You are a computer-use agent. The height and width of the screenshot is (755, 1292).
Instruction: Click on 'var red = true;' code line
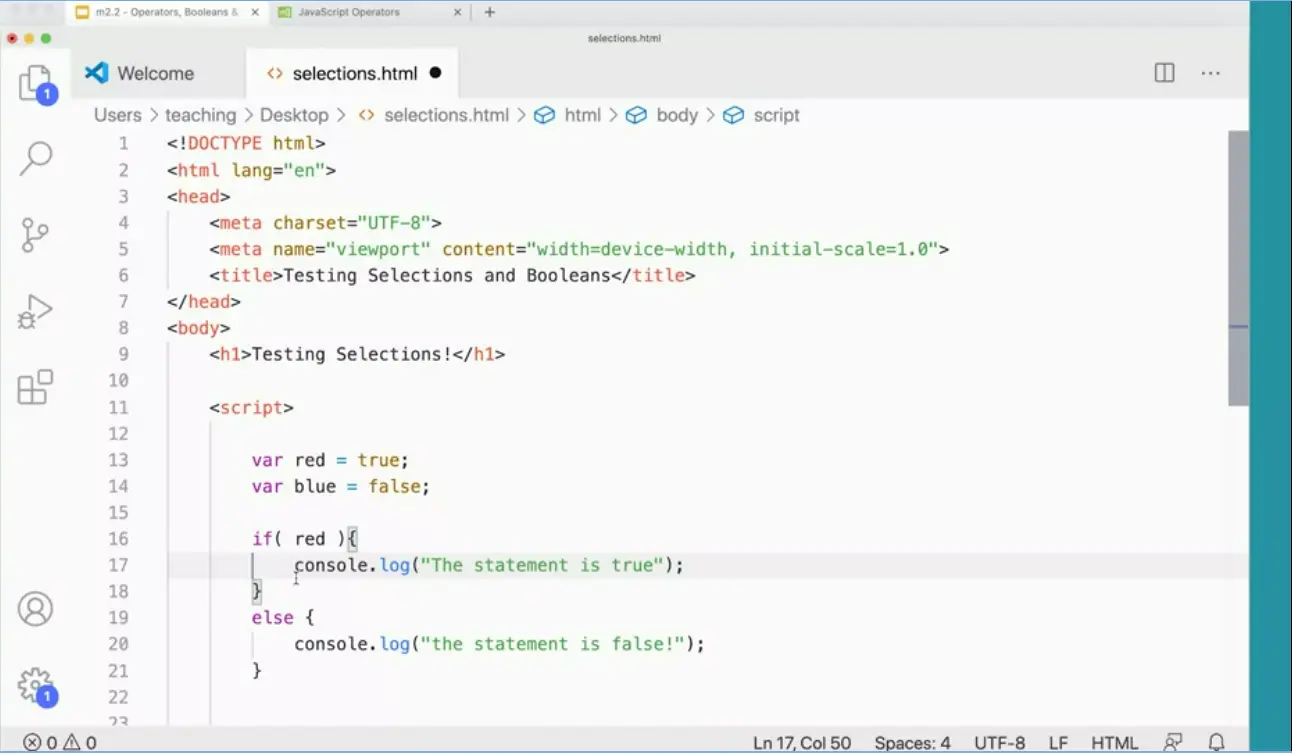pos(330,460)
